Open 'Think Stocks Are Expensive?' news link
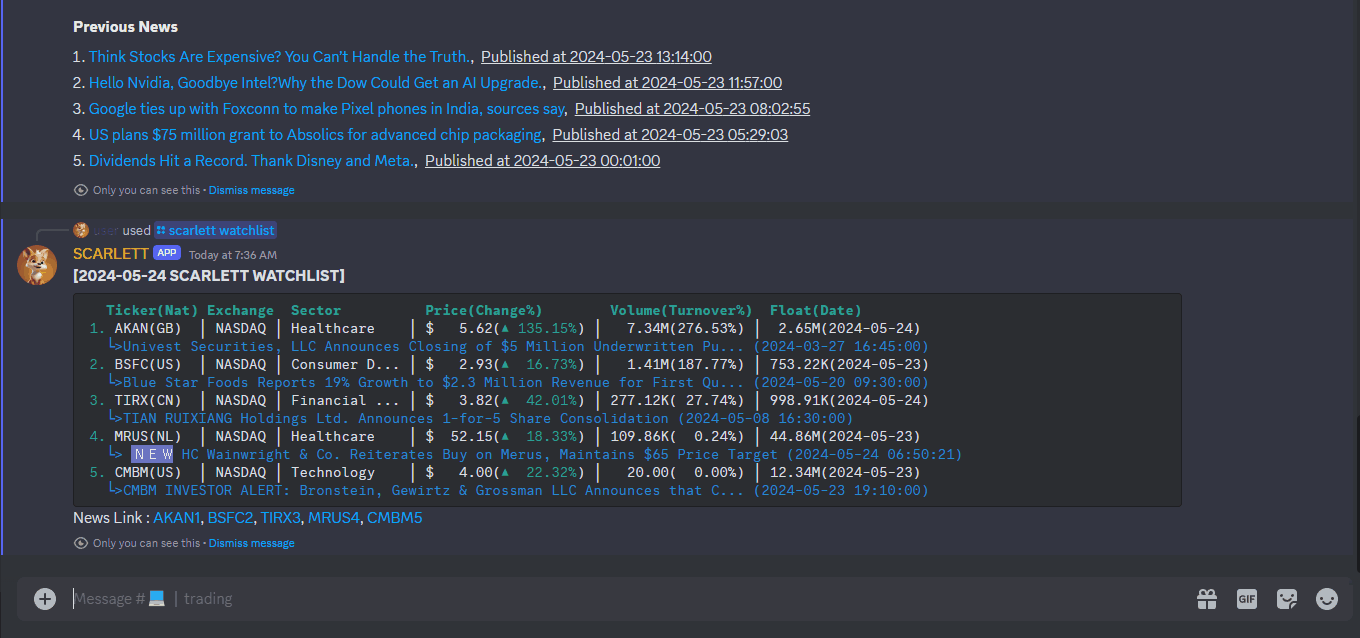Screen dimensions: 1360x638 tap(279, 57)
